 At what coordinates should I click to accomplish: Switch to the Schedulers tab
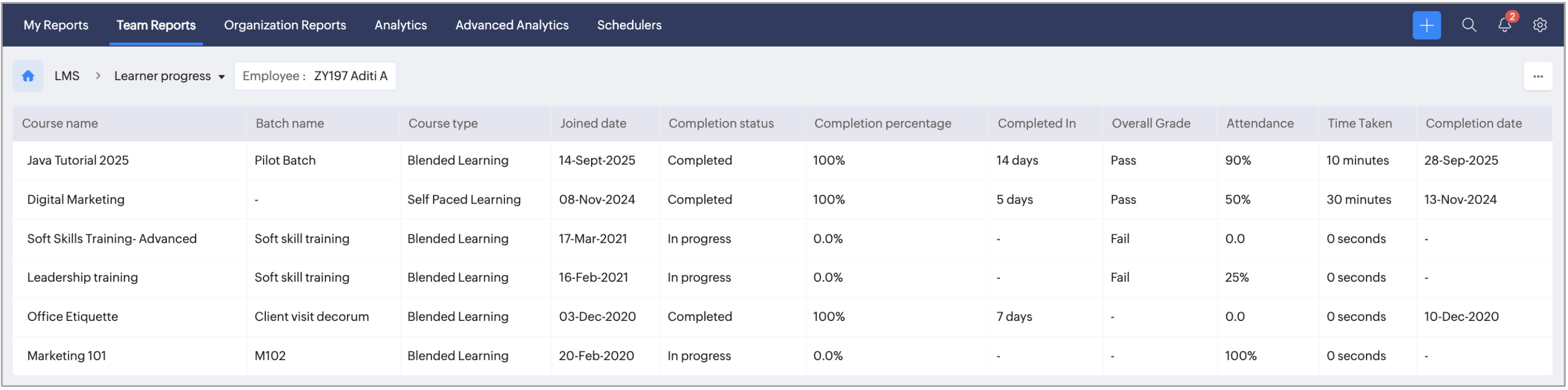click(629, 26)
